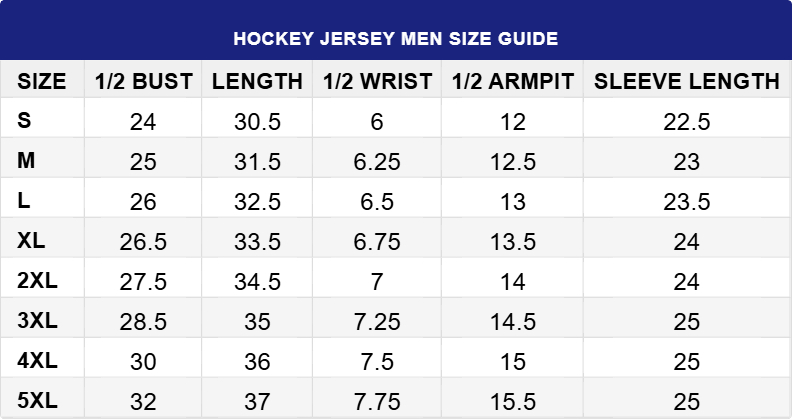Click the 1/2 BUST column header
The height and width of the screenshot is (420, 792).
(x=143, y=82)
